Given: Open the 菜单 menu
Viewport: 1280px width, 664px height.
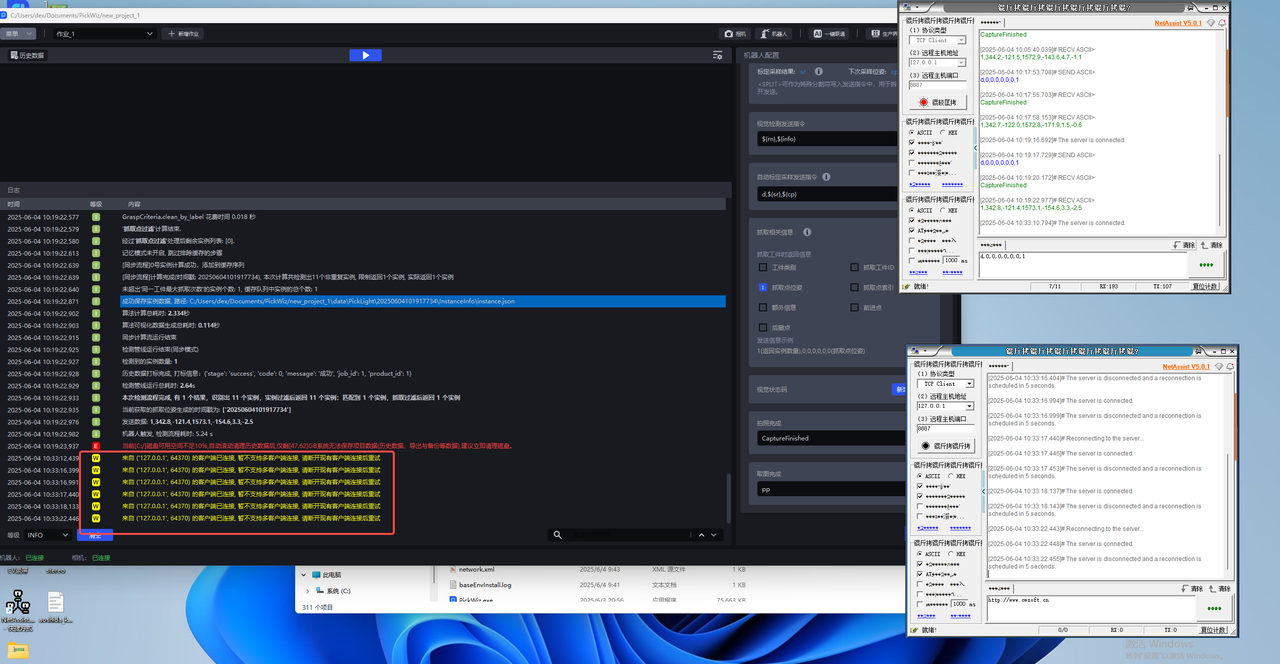Looking at the screenshot, I should tap(19, 33).
